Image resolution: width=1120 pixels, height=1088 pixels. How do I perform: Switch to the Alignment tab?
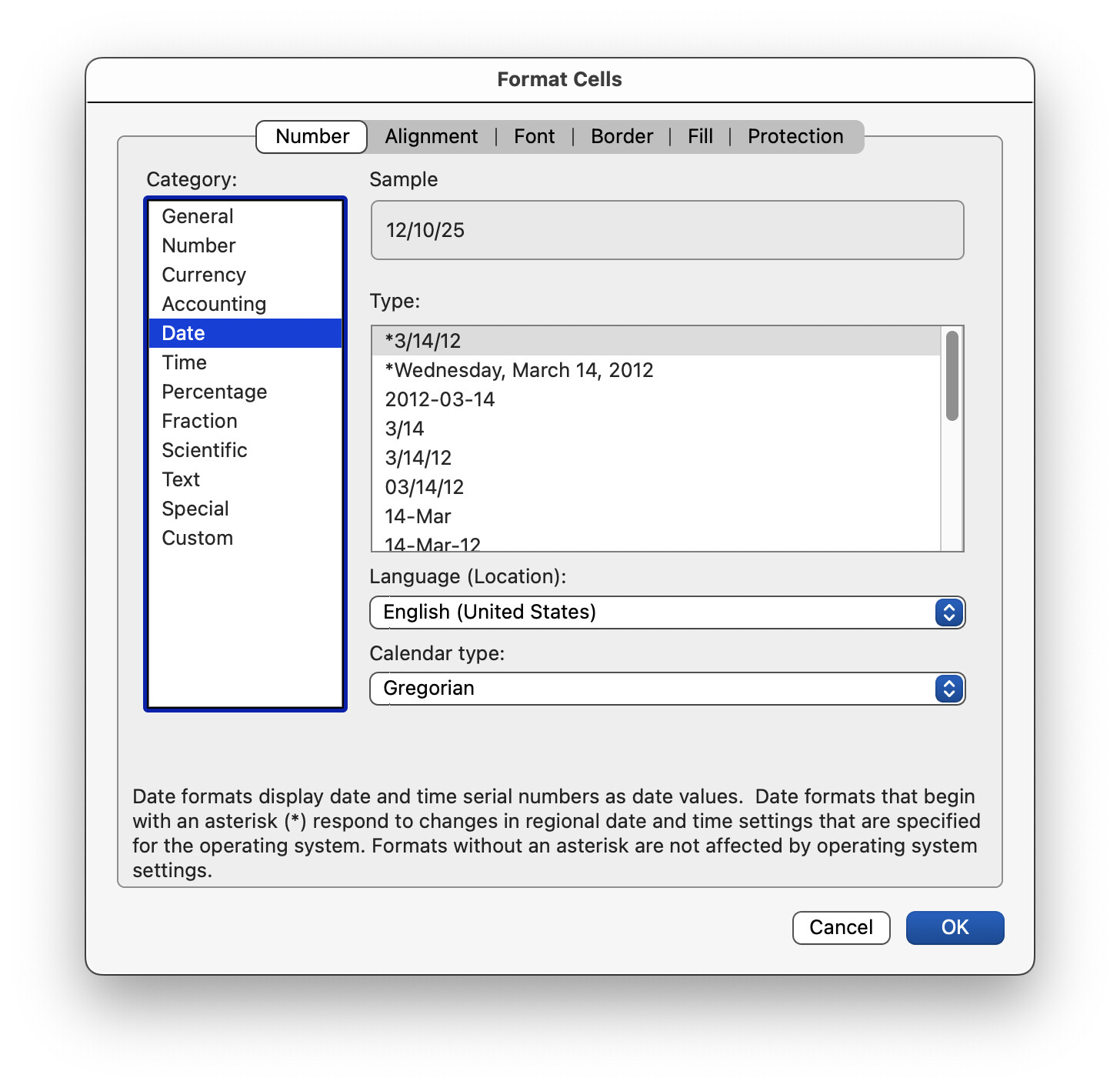coord(431,136)
